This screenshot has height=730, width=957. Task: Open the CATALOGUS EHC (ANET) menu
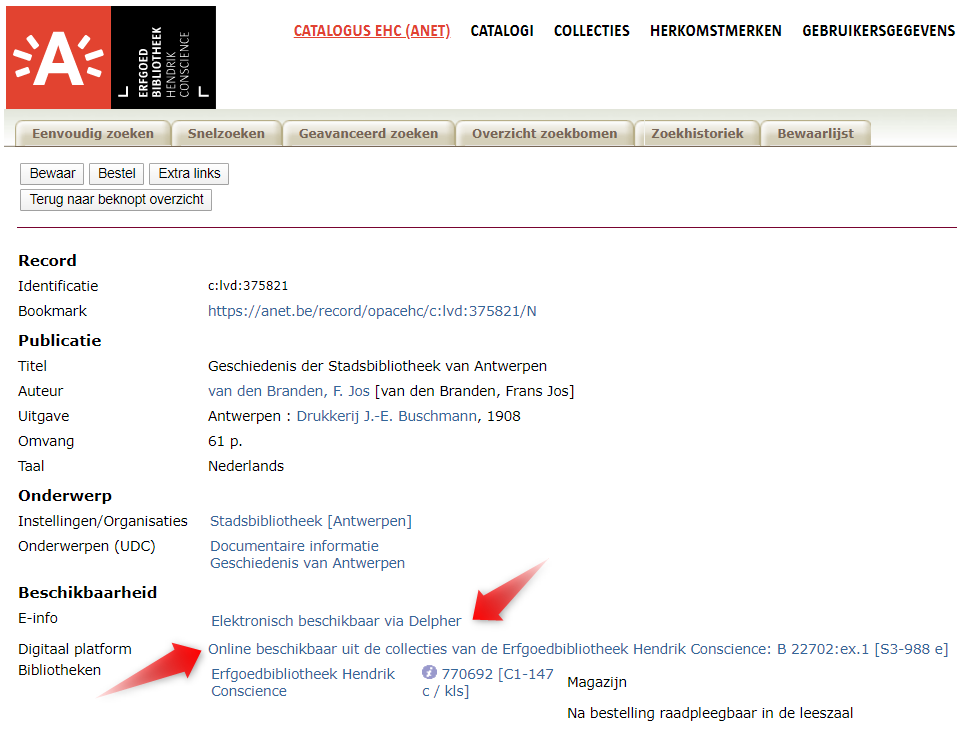(x=371, y=31)
